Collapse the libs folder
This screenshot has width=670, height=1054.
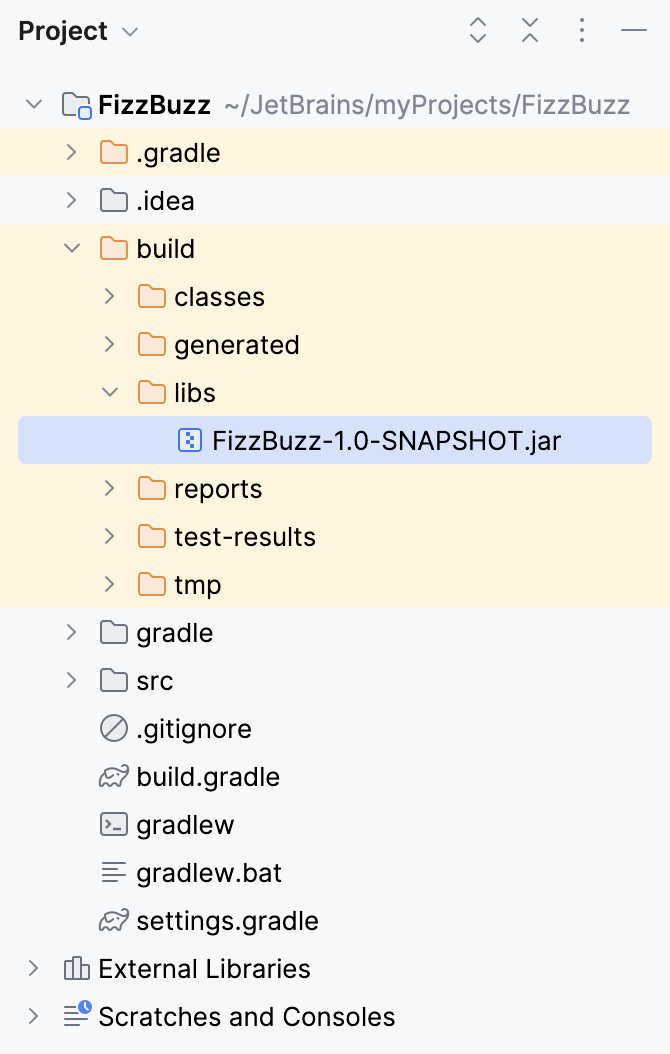[110, 392]
